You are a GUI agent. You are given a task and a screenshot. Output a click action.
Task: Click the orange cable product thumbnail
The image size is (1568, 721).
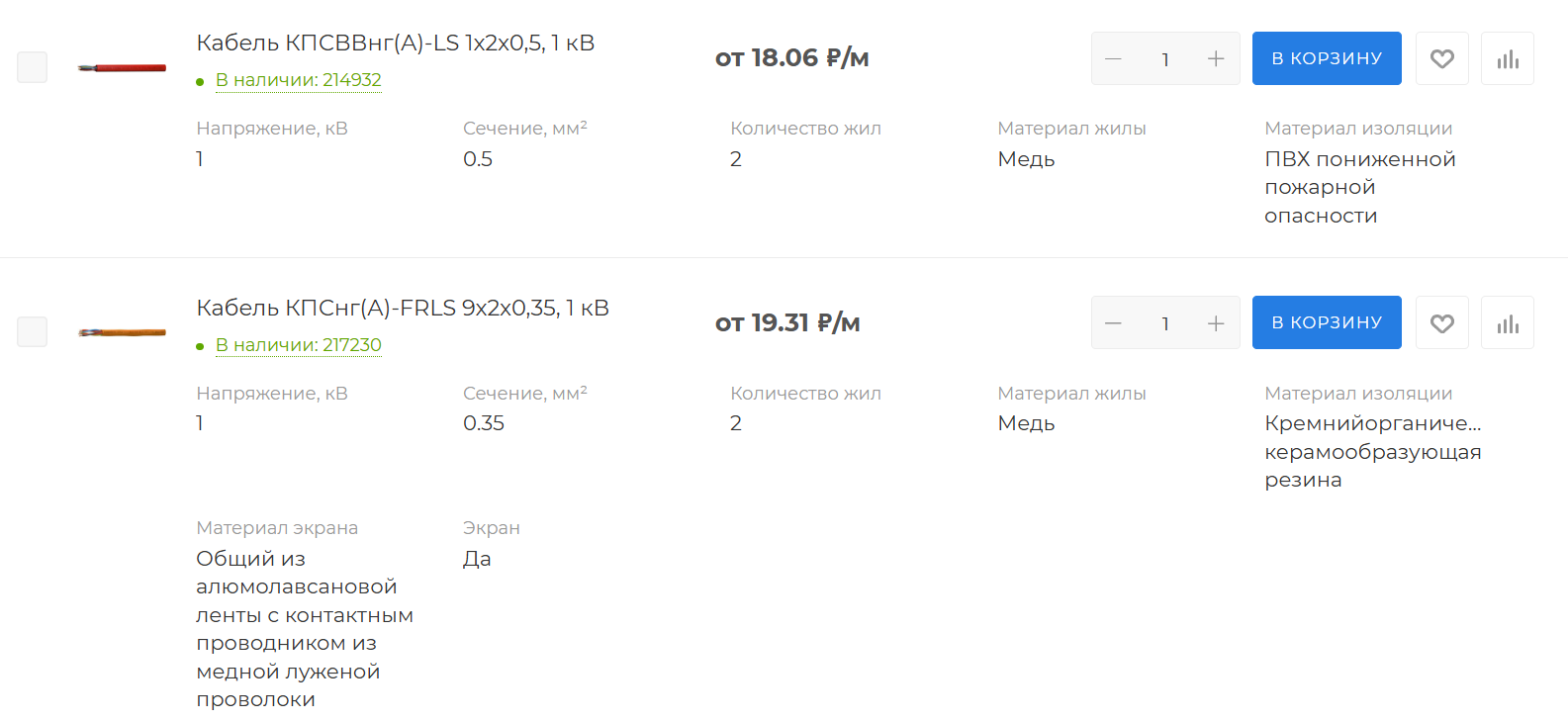122,332
